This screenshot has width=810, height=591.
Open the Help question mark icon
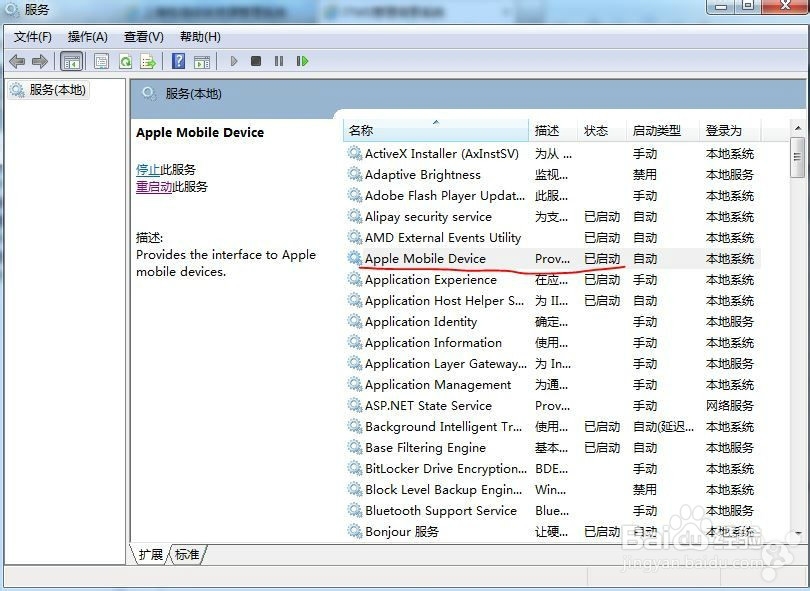click(x=178, y=61)
